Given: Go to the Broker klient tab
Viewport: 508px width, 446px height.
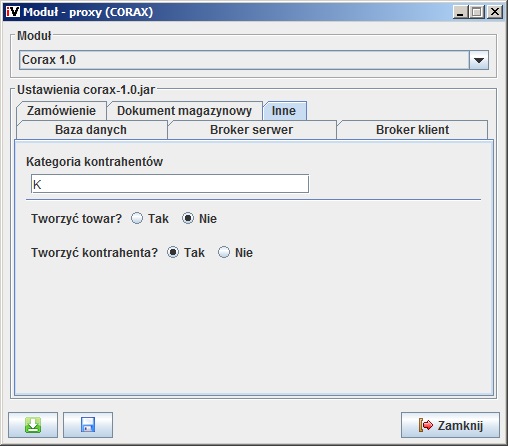Looking at the screenshot, I should [412, 130].
